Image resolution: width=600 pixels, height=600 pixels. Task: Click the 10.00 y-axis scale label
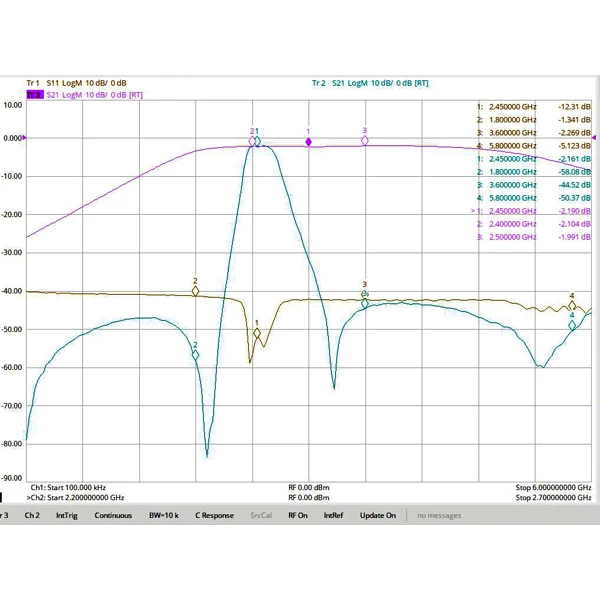[x=13, y=105]
